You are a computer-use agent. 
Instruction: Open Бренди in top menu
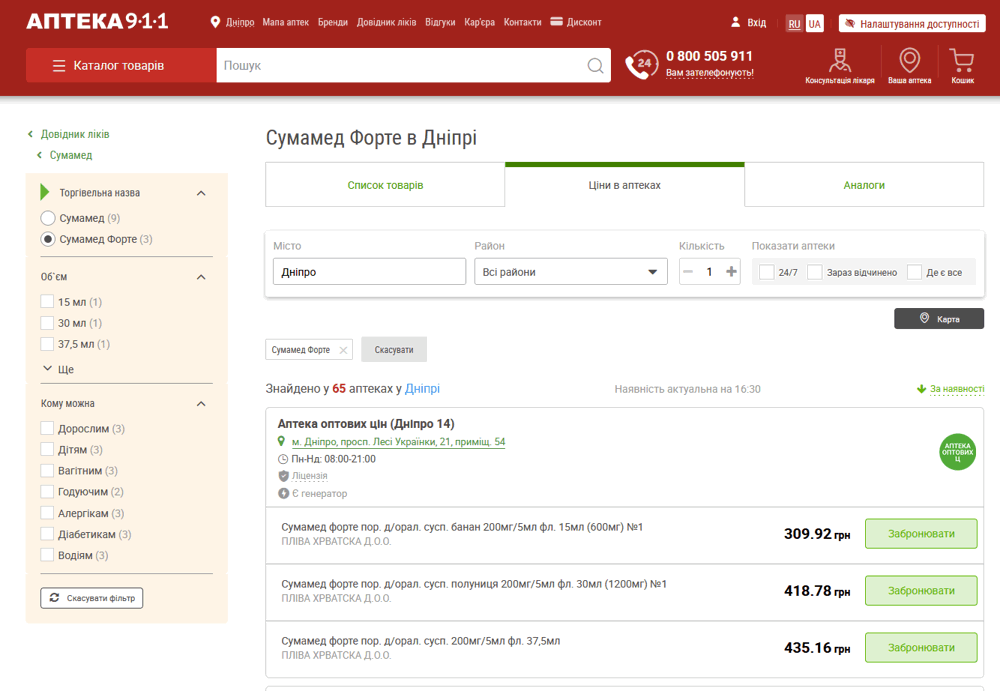(x=333, y=22)
